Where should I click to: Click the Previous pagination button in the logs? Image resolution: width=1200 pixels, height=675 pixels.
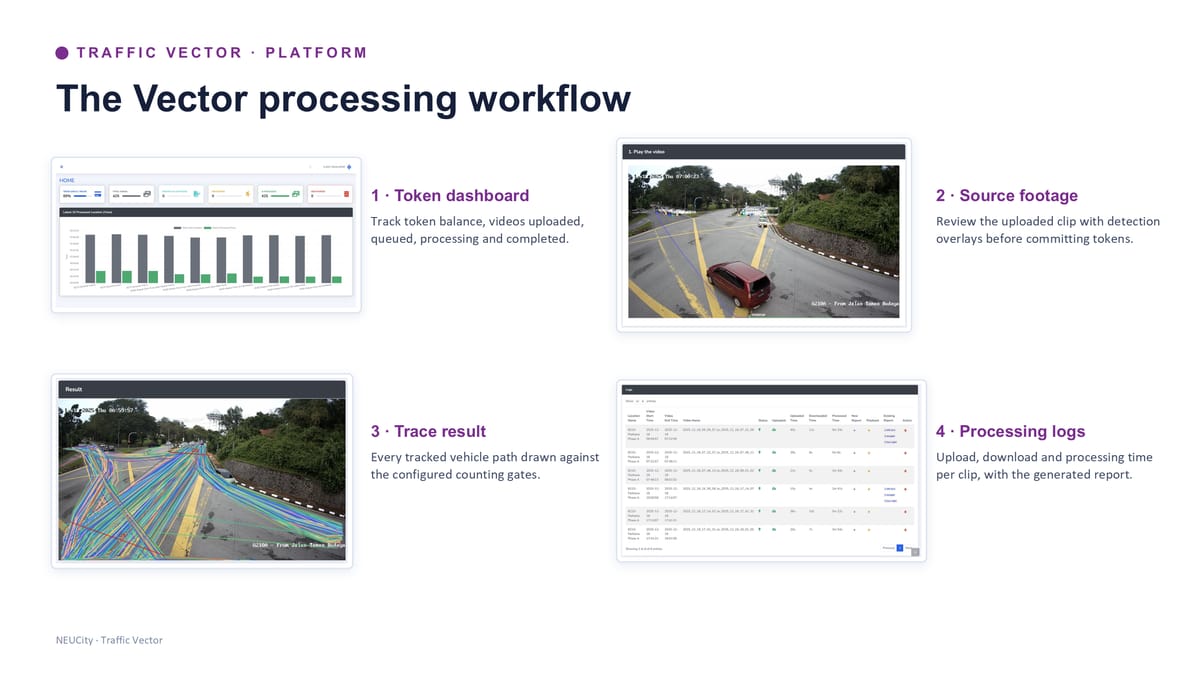point(887,548)
